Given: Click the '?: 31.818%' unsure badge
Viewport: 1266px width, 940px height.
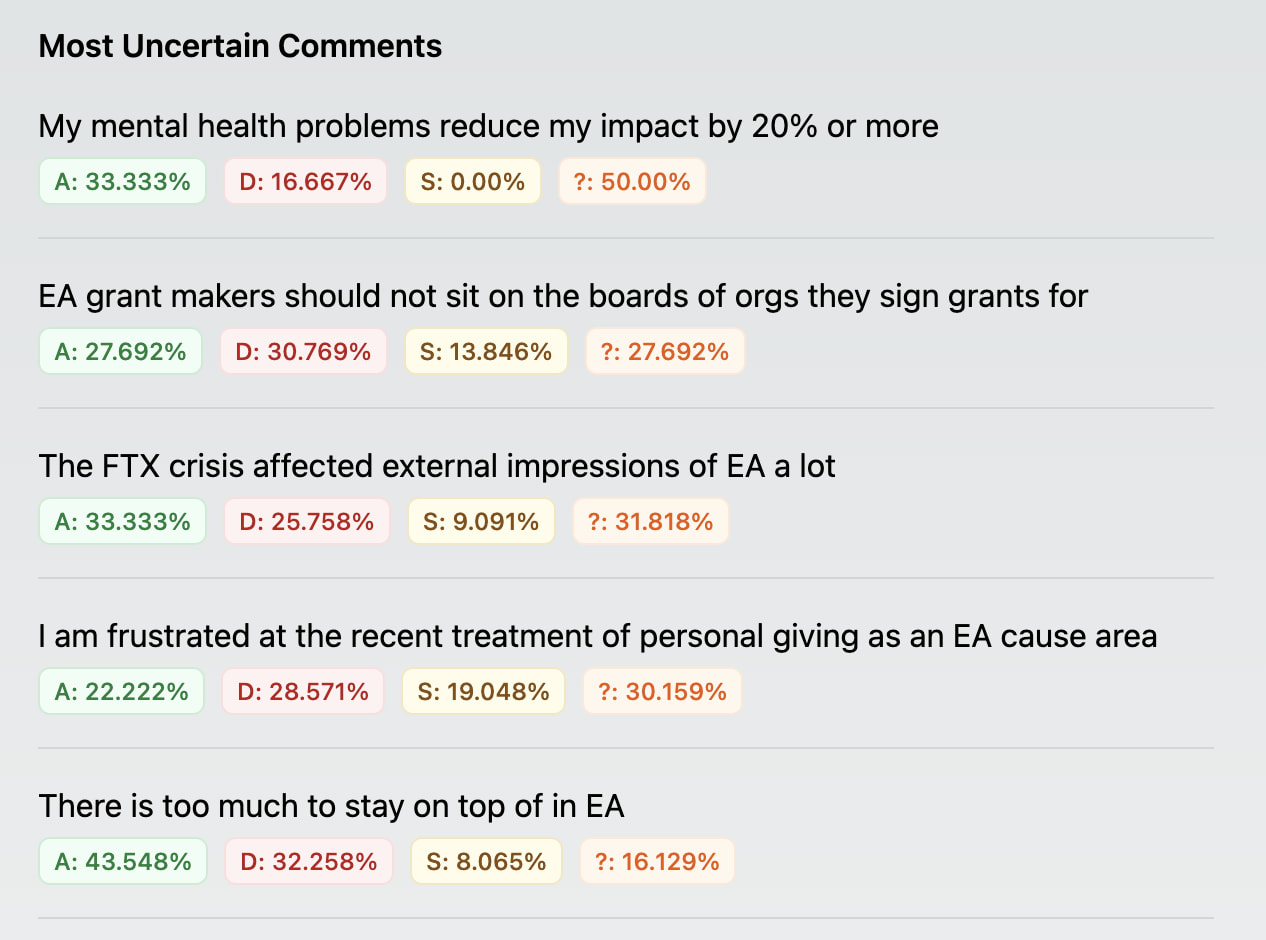Looking at the screenshot, I should pyautogui.click(x=651, y=521).
